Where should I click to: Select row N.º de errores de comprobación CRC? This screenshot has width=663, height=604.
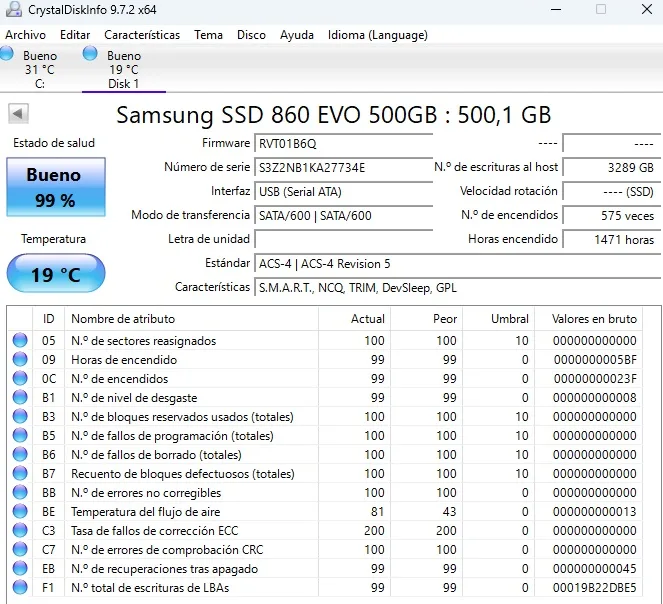tap(325, 549)
